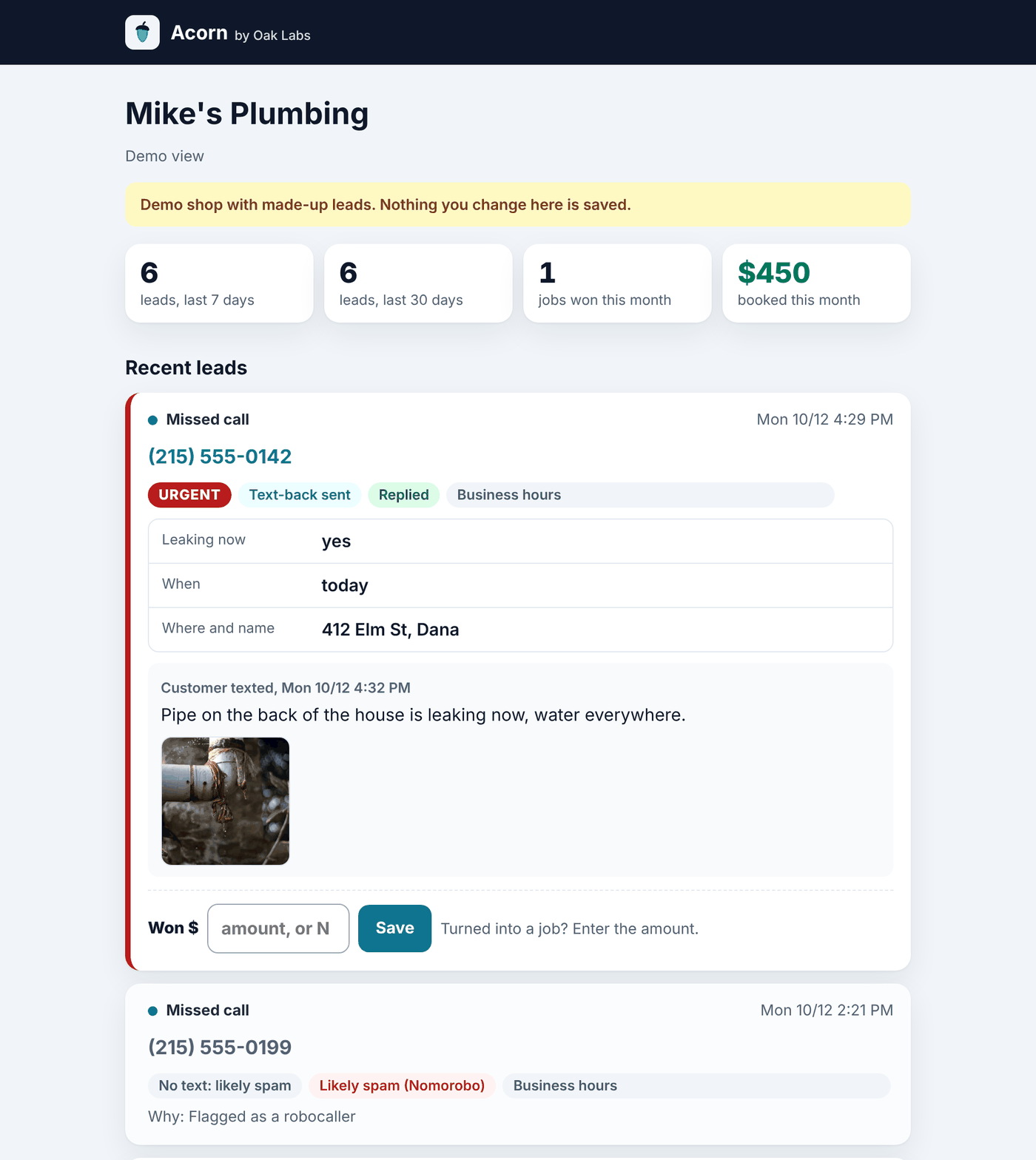Click the customer message about leaking pipe
The image size is (1036, 1160).
tap(423, 715)
